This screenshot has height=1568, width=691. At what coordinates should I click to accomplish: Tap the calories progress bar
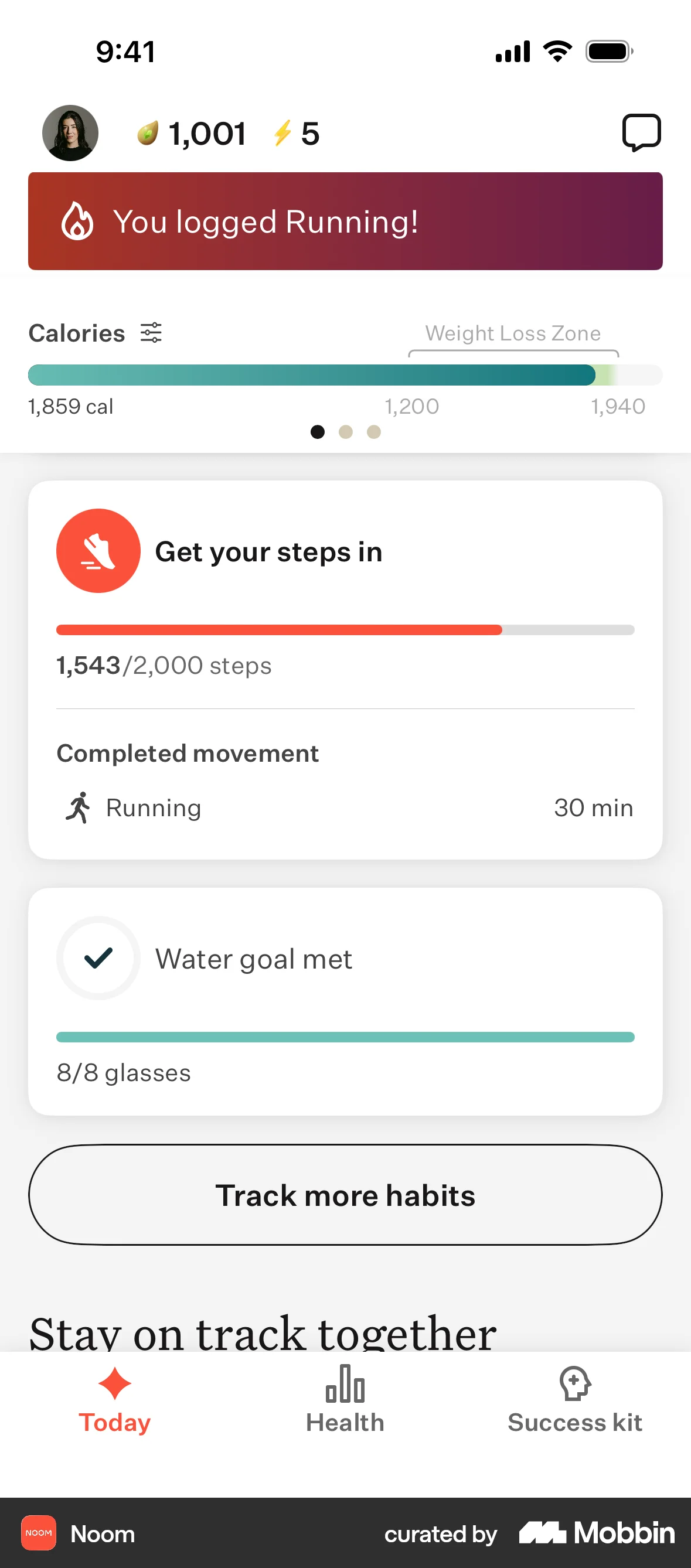tap(345, 375)
